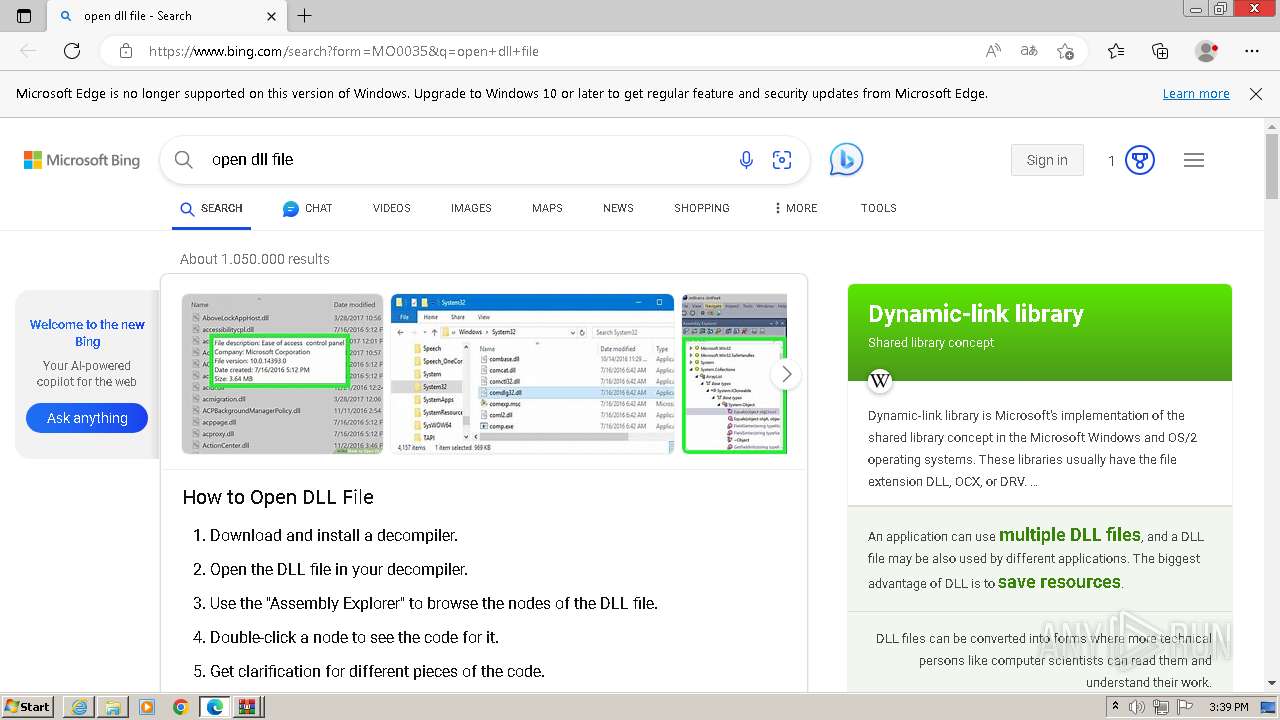Image resolution: width=1280 pixels, height=720 pixels.
Task: View site information via the lock icon
Action: tap(125, 51)
